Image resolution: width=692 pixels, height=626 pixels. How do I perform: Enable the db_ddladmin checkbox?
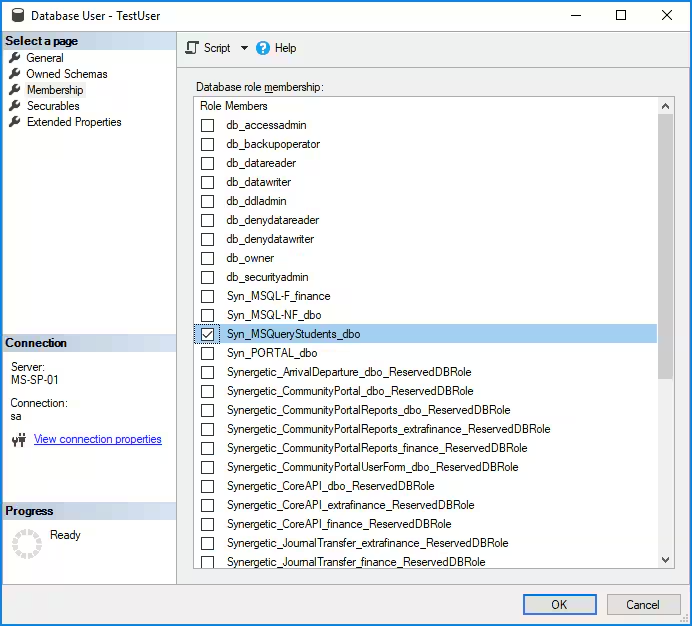click(x=207, y=201)
